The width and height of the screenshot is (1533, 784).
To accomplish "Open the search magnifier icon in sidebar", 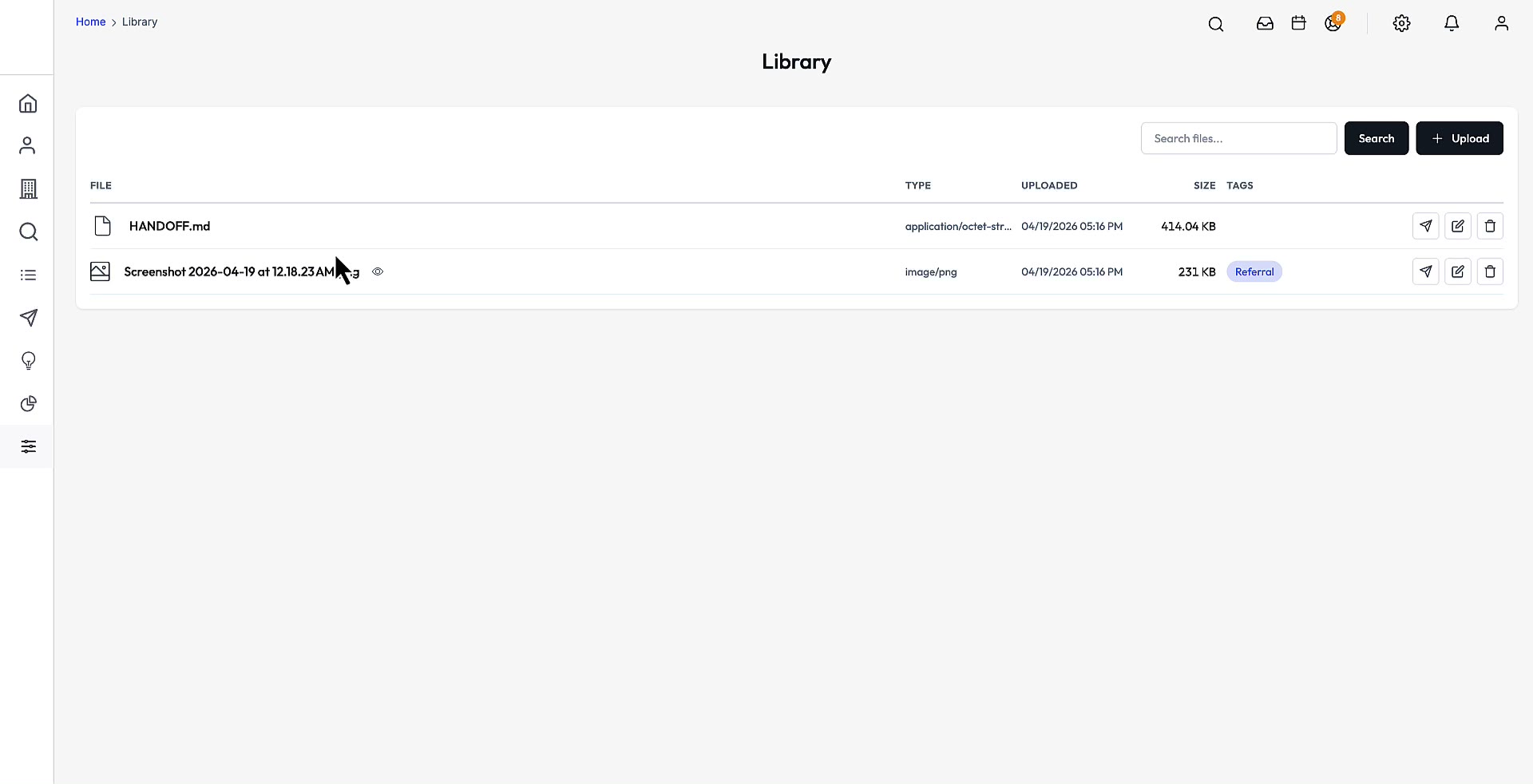I will (x=28, y=232).
